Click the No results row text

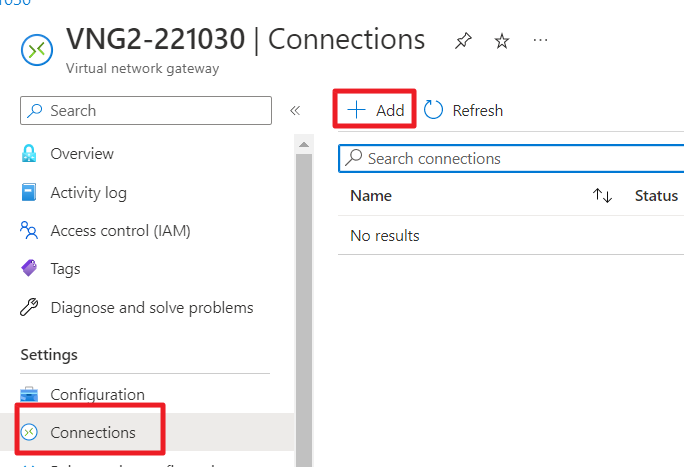coord(385,235)
